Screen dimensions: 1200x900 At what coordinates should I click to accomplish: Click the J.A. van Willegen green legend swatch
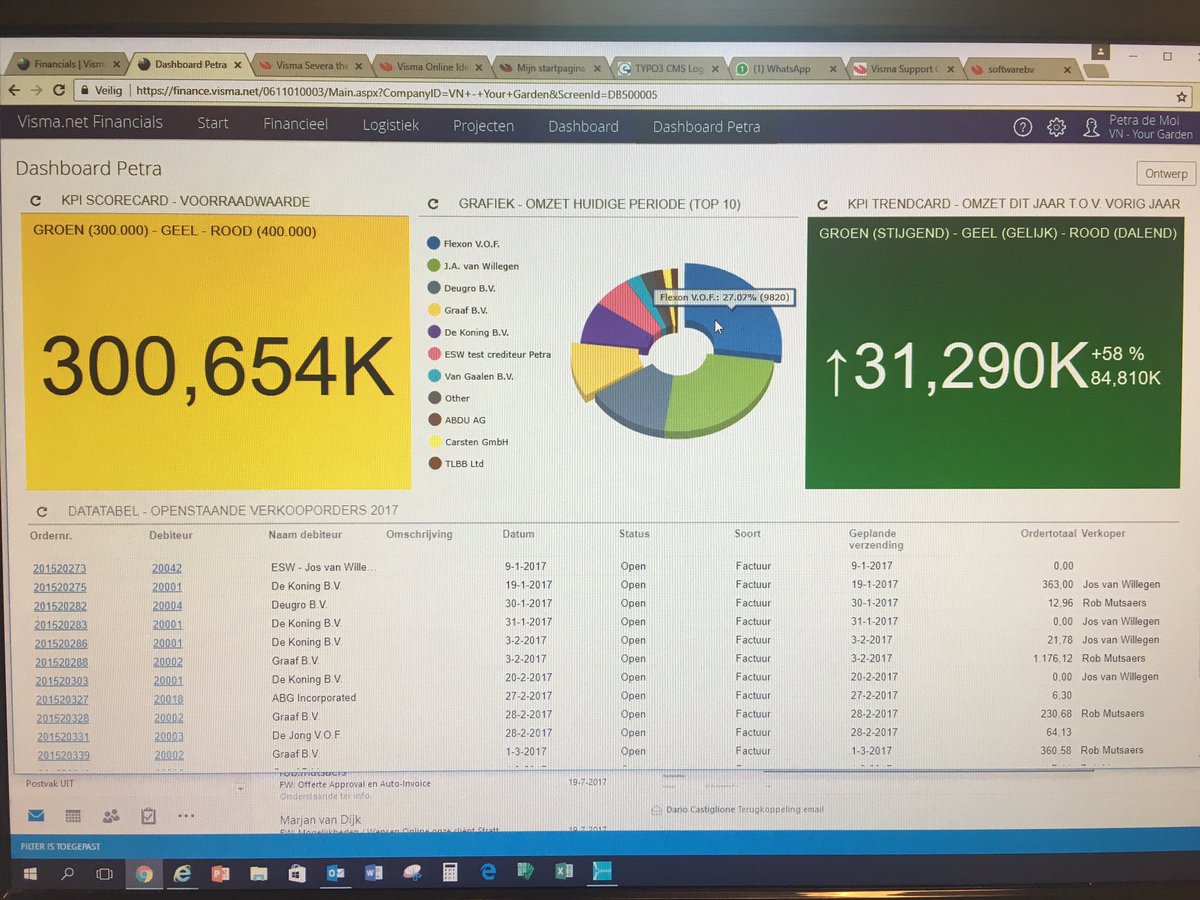[x=433, y=265]
